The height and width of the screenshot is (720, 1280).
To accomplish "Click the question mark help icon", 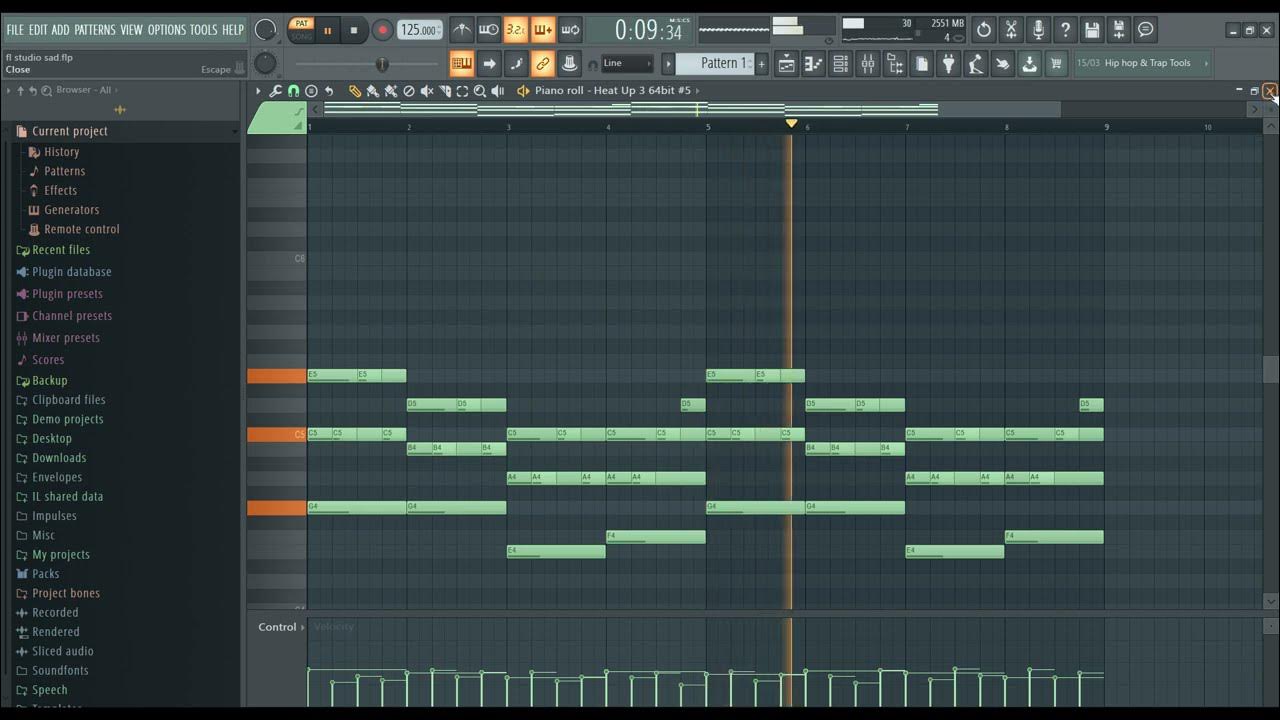I will (x=1065, y=30).
